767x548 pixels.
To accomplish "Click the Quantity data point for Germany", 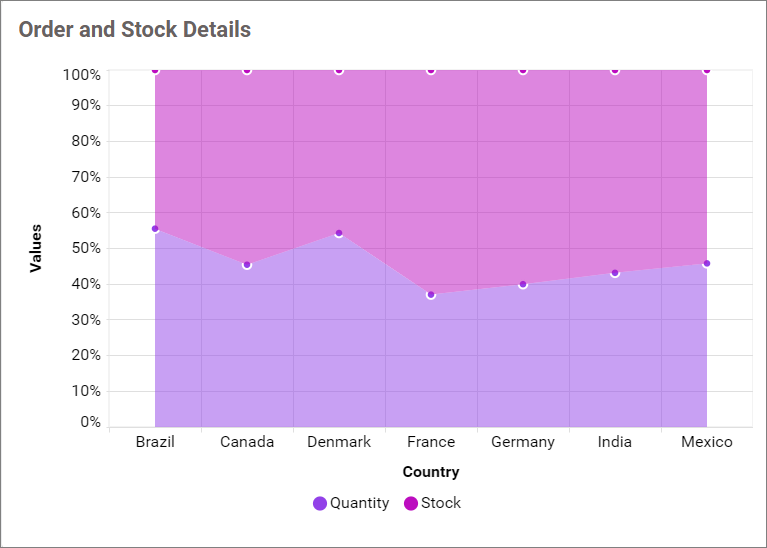I will 523,284.
